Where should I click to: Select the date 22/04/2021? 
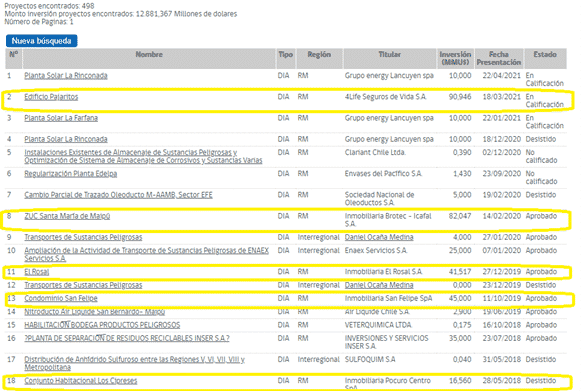pos(501,76)
